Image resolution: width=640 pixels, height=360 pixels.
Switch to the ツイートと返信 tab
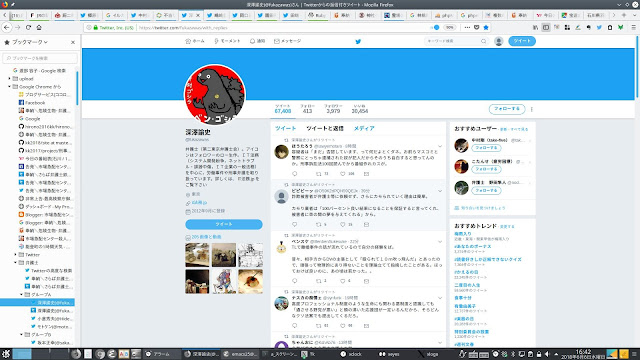(x=325, y=128)
